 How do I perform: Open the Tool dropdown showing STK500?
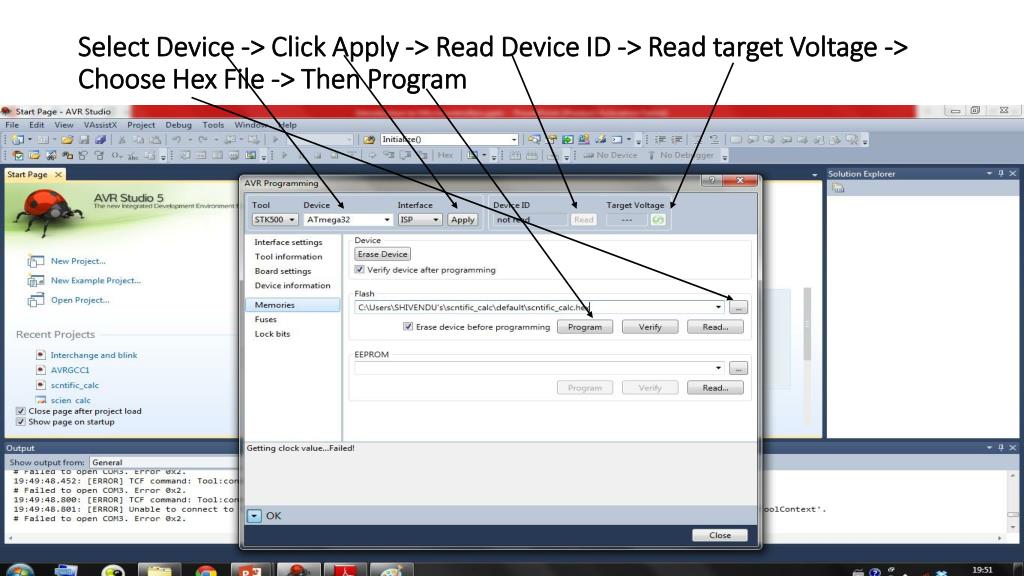tap(275, 220)
